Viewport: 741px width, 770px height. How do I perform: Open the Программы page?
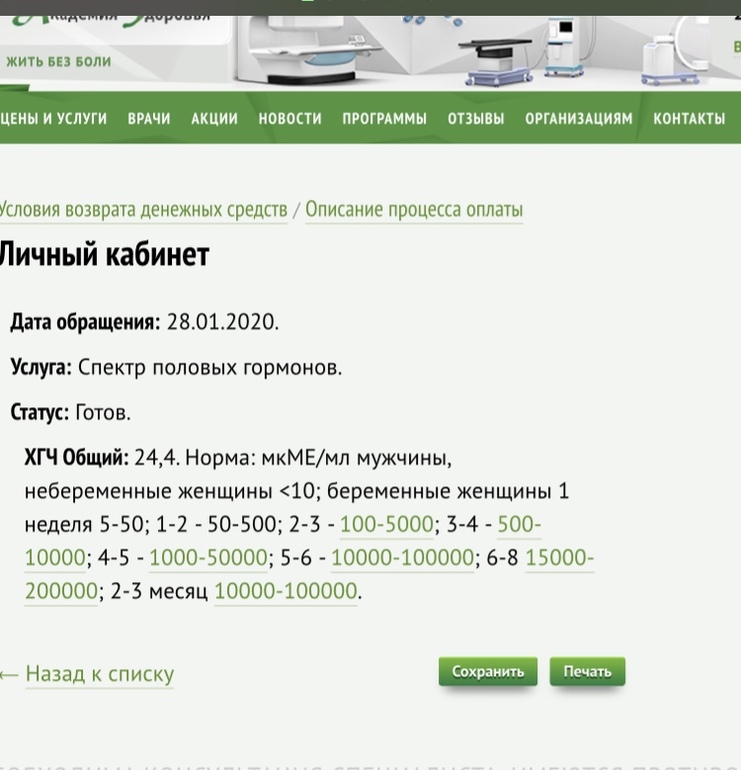point(384,118)
